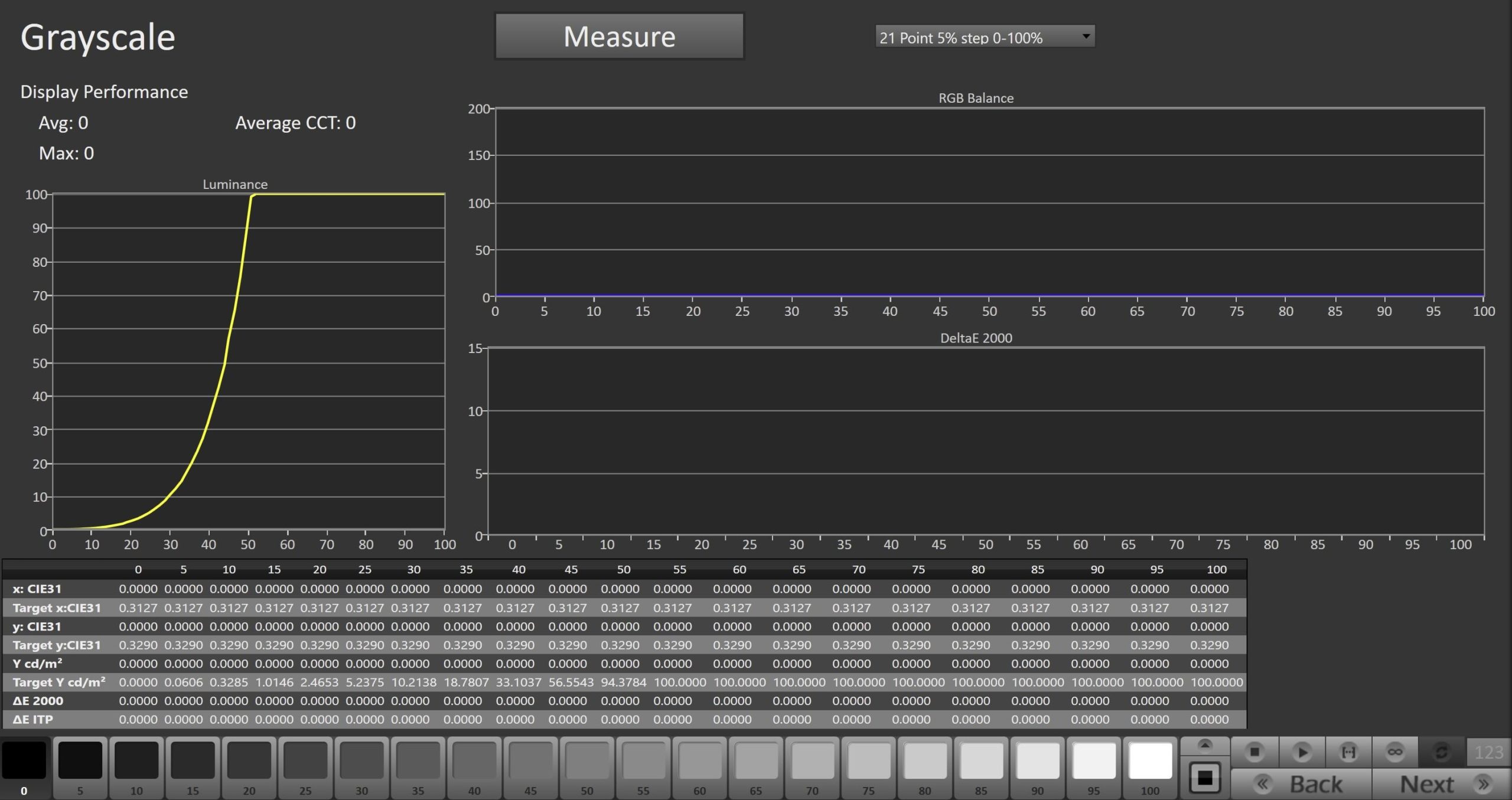This screenshot has height=800, width=1512.
Task: Click the 'ΔE 2000' row label
Action: coord(38,701)
